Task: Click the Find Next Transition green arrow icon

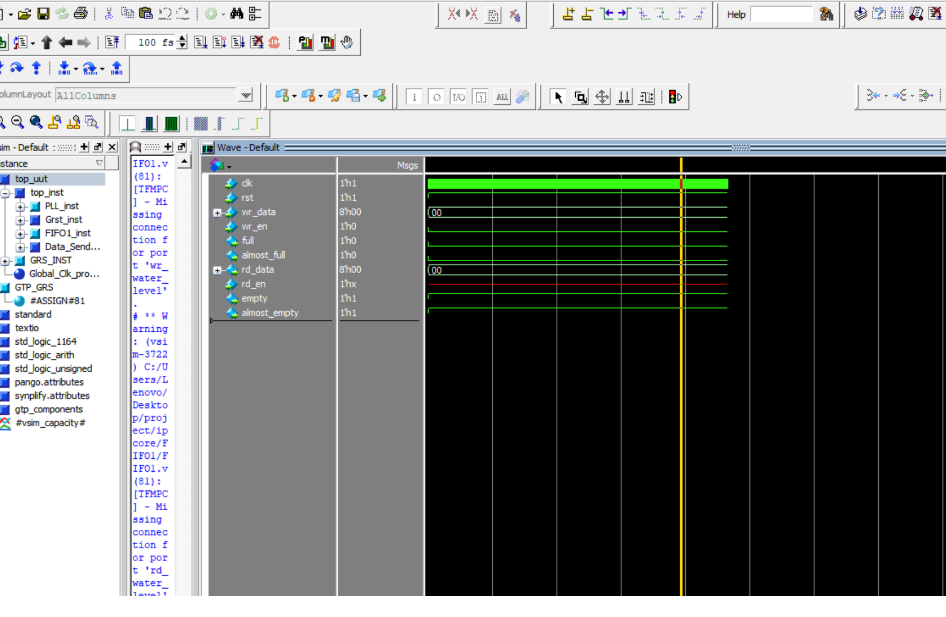Action: [624, 14]
